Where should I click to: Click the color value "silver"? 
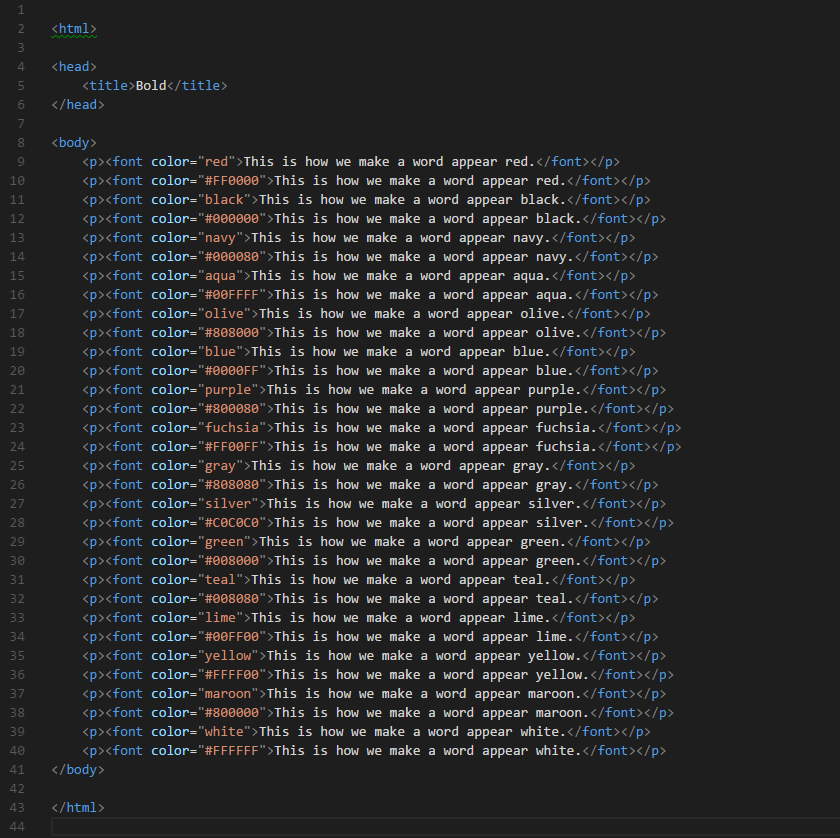tap(228, 504)
